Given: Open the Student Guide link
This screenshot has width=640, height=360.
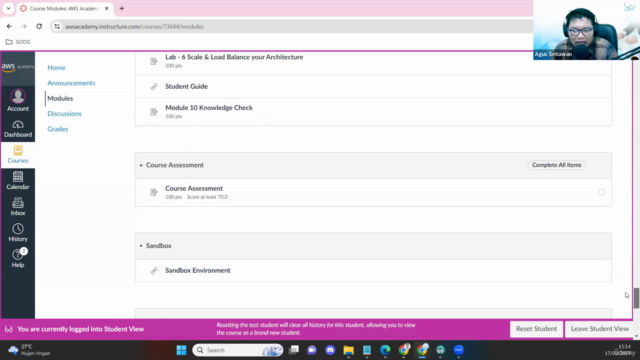Looking at the screenshot, I should click(x=187, y=87).
